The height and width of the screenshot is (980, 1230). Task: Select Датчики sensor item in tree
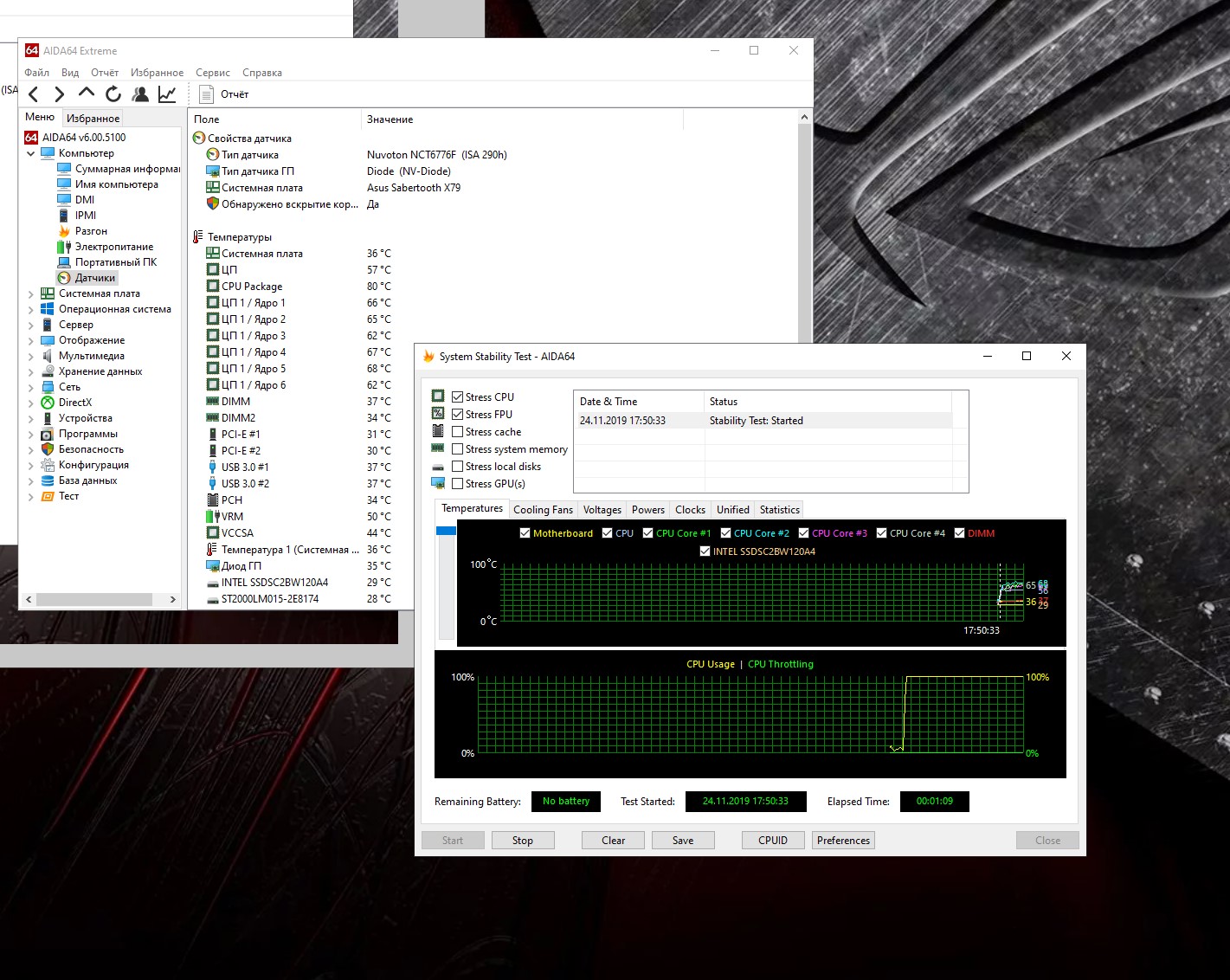pos(94,278)
